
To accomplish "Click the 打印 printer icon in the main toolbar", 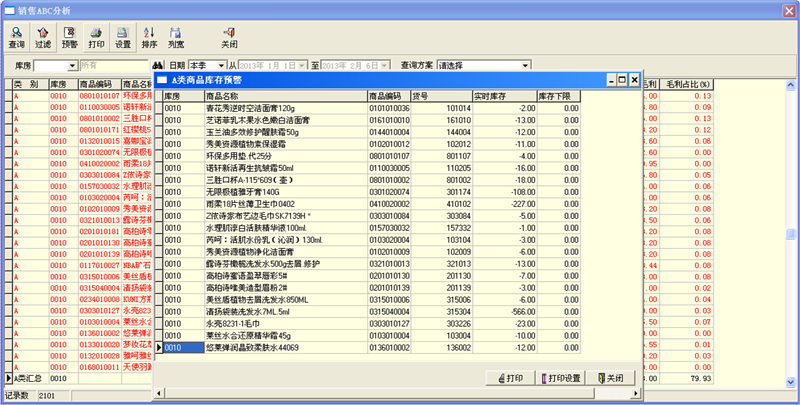I will [96, 37].
